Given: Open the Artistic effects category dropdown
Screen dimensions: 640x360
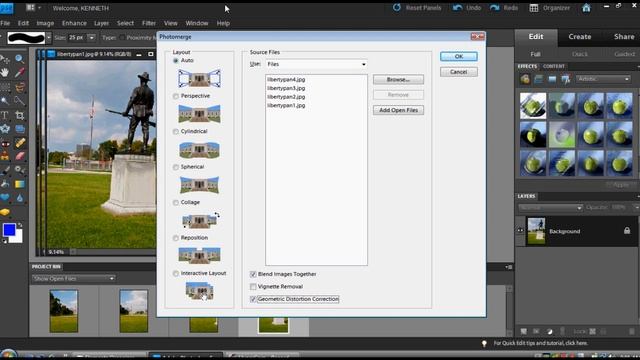Looking at the screenshot, I should pyautogui.click(x=603, y=79).
